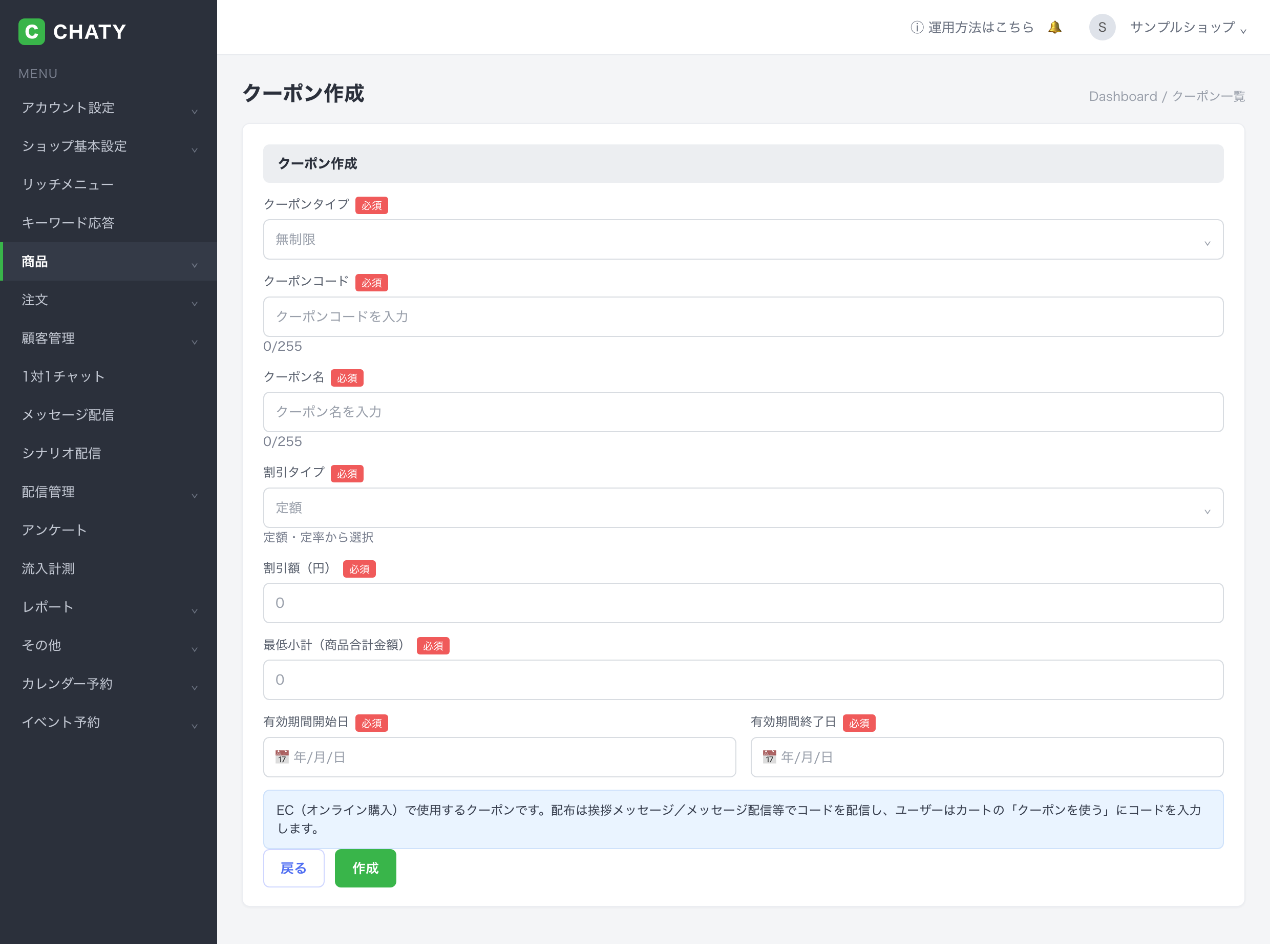1270x952 pixels.
Task: Open 1対1チャット menu item
Action: [x=109, y=377]
